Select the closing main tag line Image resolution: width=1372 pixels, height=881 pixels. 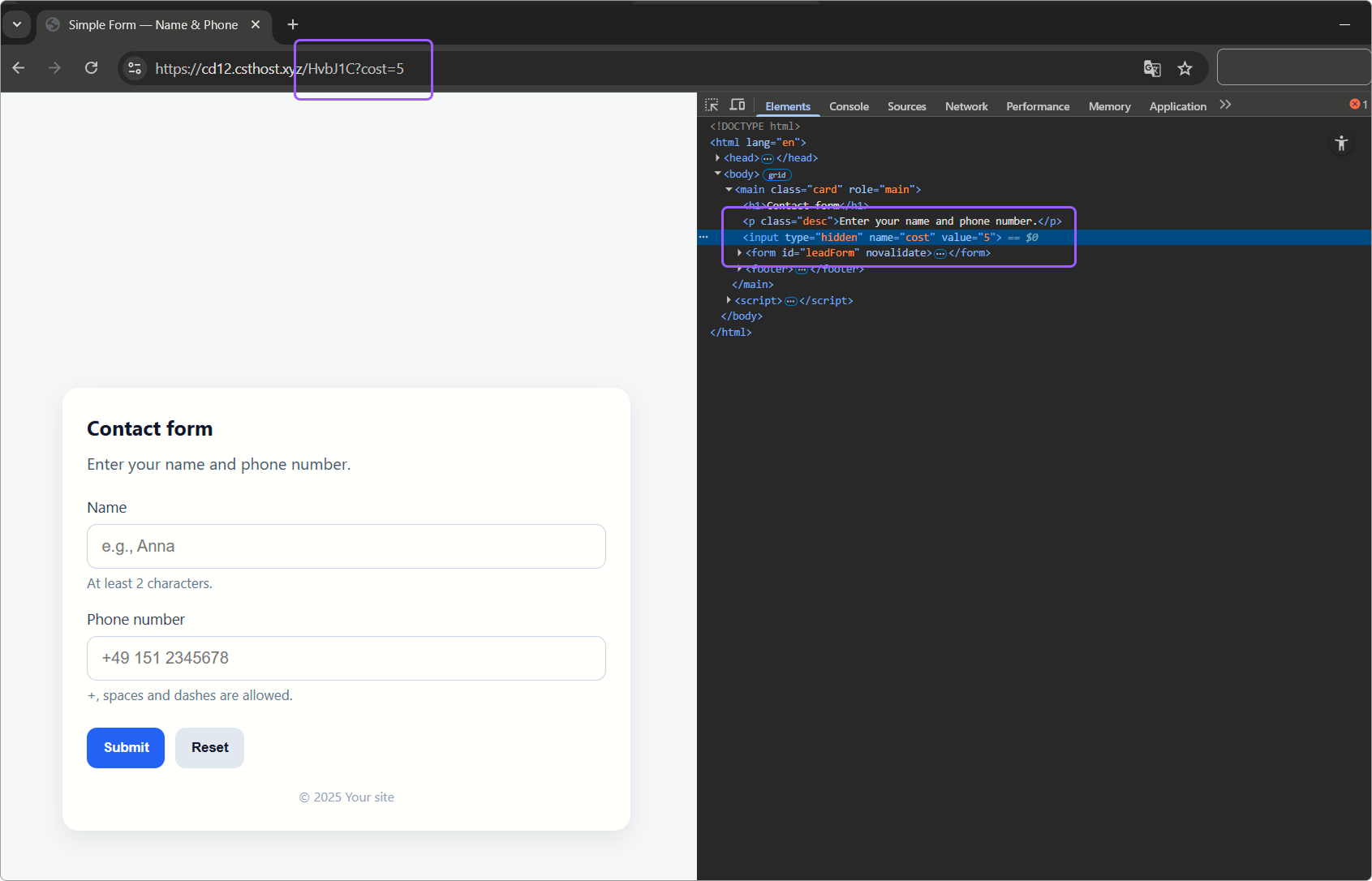pyautogui.click(x=753, y=285)
